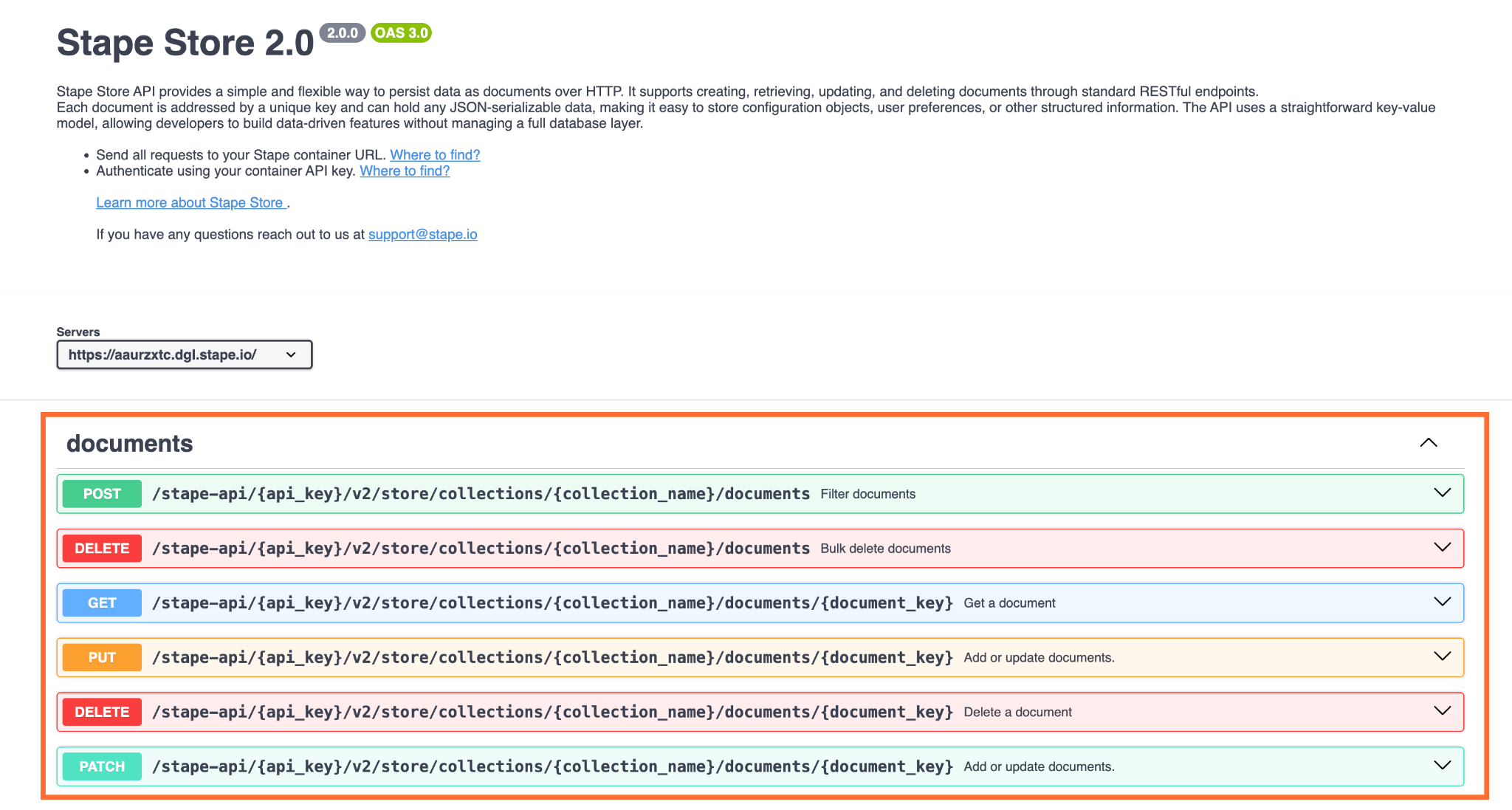The height and width of the screenshot is (810, 1512).
Task: Expand the Delete a document chevron
Action: point(1442,712)
